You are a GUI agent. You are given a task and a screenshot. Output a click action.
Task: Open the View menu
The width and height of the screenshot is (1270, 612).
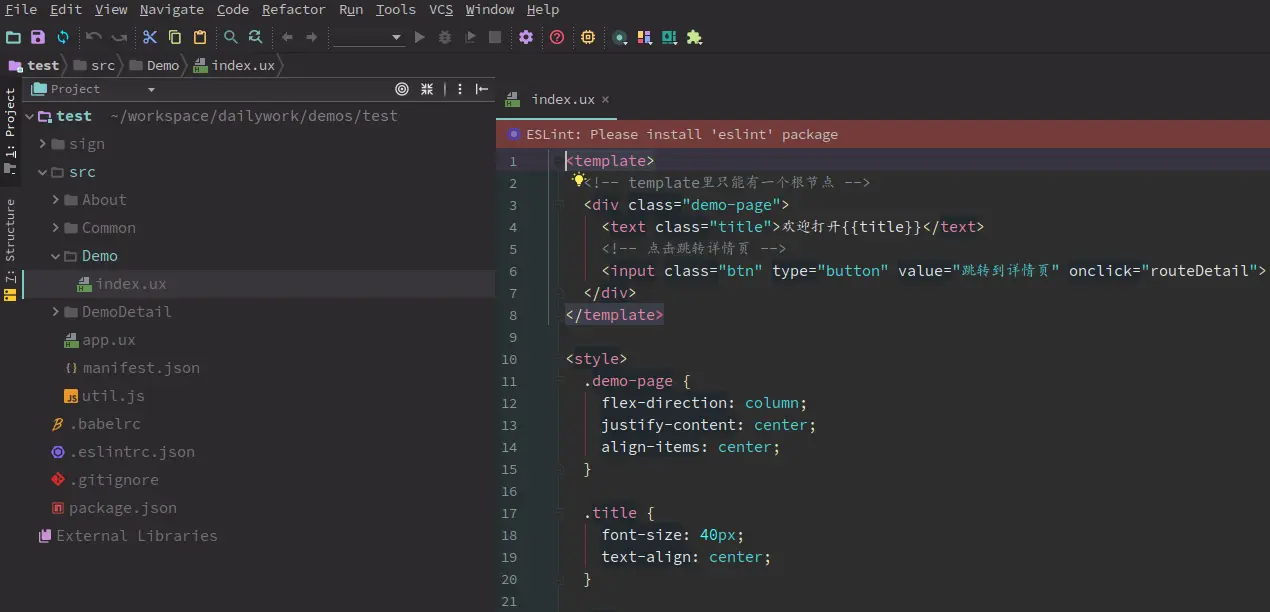coord(111,9)
